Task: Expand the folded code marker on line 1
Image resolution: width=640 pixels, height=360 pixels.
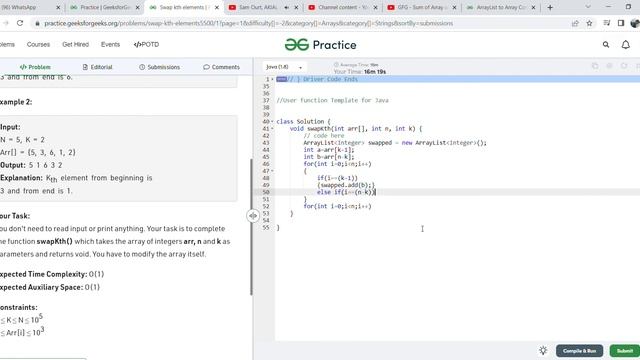Action: tap(281, 79)
